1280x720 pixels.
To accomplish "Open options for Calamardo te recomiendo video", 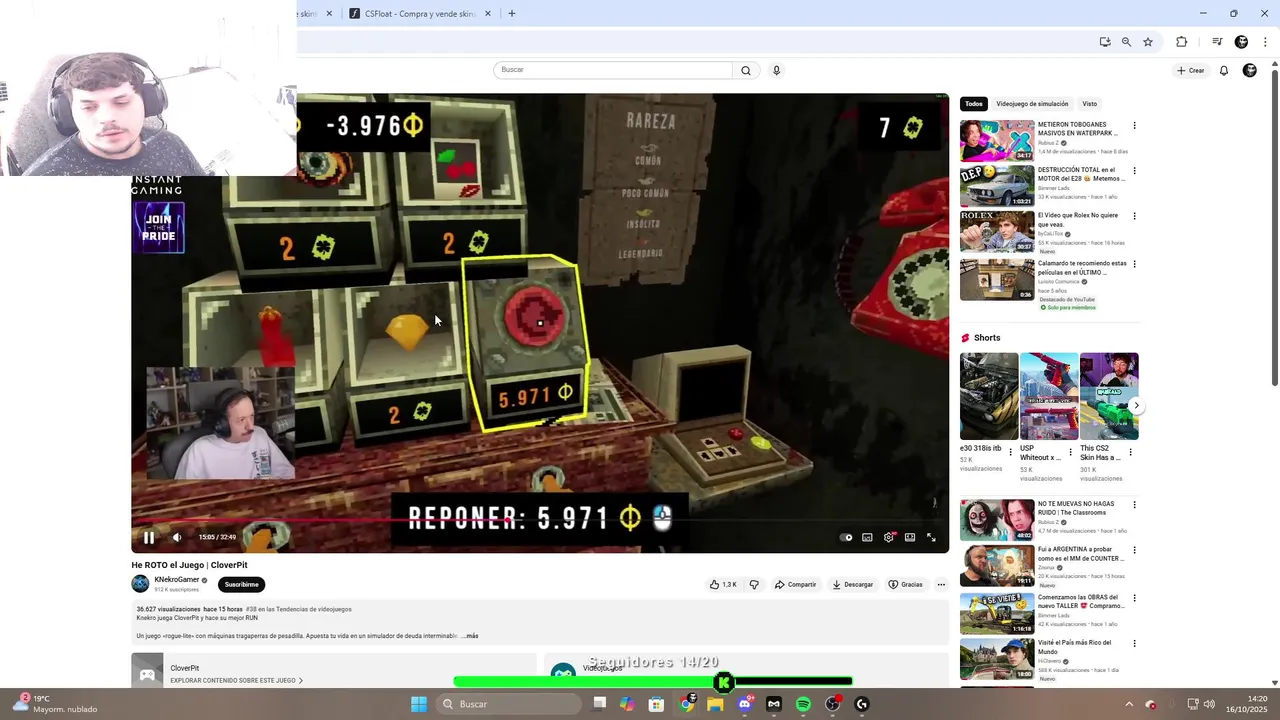I will [1134, 264].
